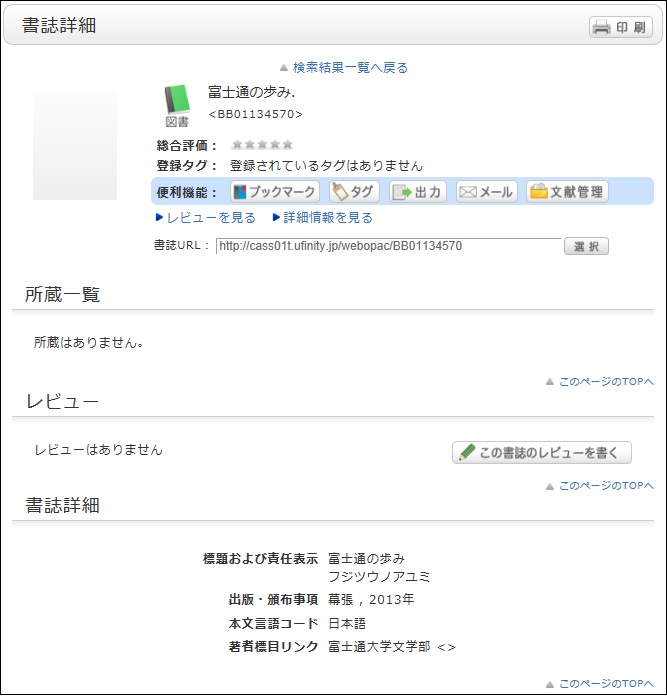Click the 標題および責任表示 label
The width and height of the screenshot is (667, 696).
(260, 558)
